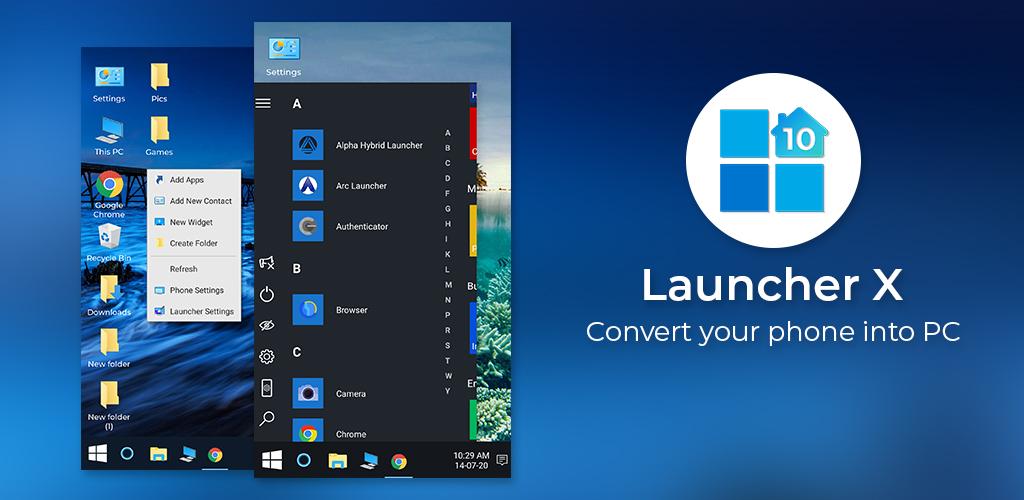
Task: Open Phone Settings from context menu
Action: 195,290
